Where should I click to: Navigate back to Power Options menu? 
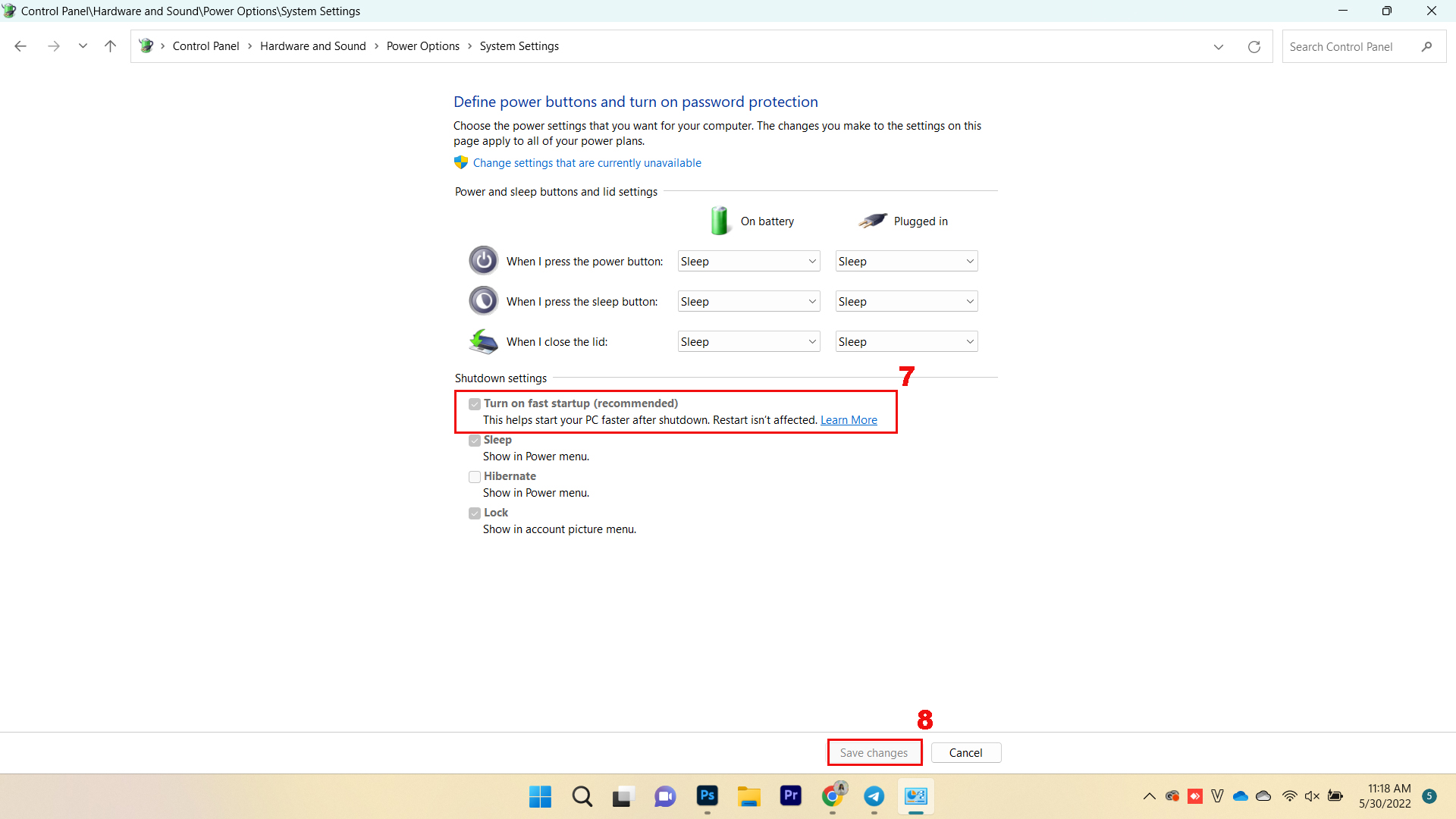coord(421,46)
